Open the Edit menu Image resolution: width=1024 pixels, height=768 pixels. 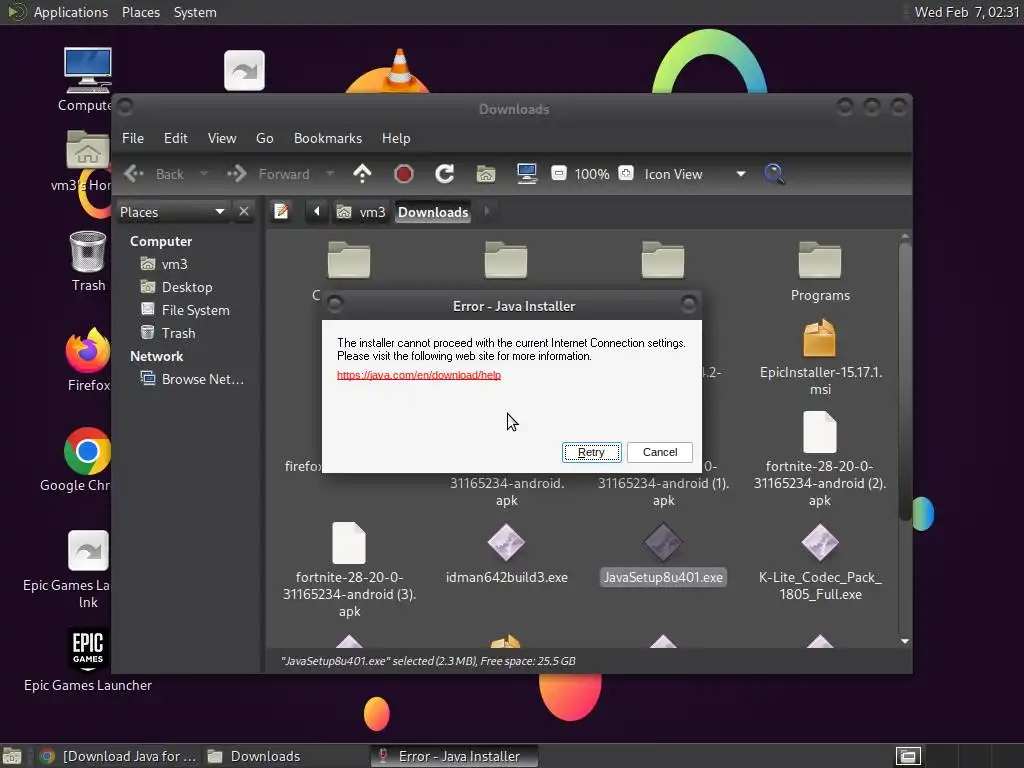pyautogui.click(x=175, y=138)
